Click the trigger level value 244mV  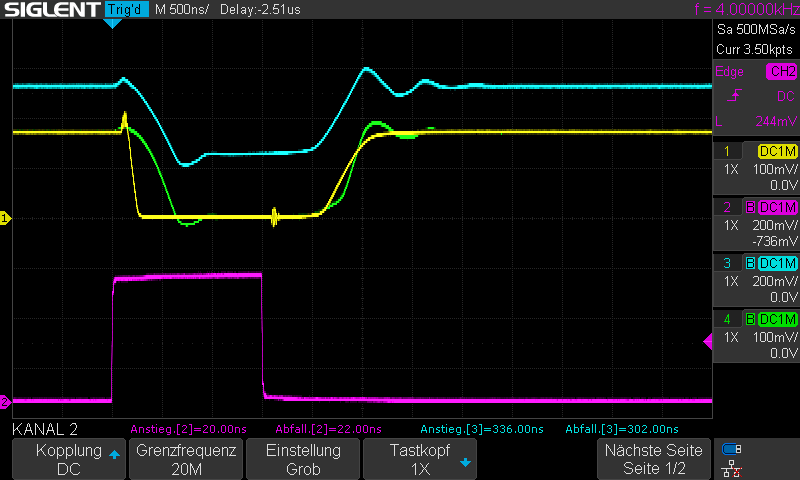tap(776, 121)
